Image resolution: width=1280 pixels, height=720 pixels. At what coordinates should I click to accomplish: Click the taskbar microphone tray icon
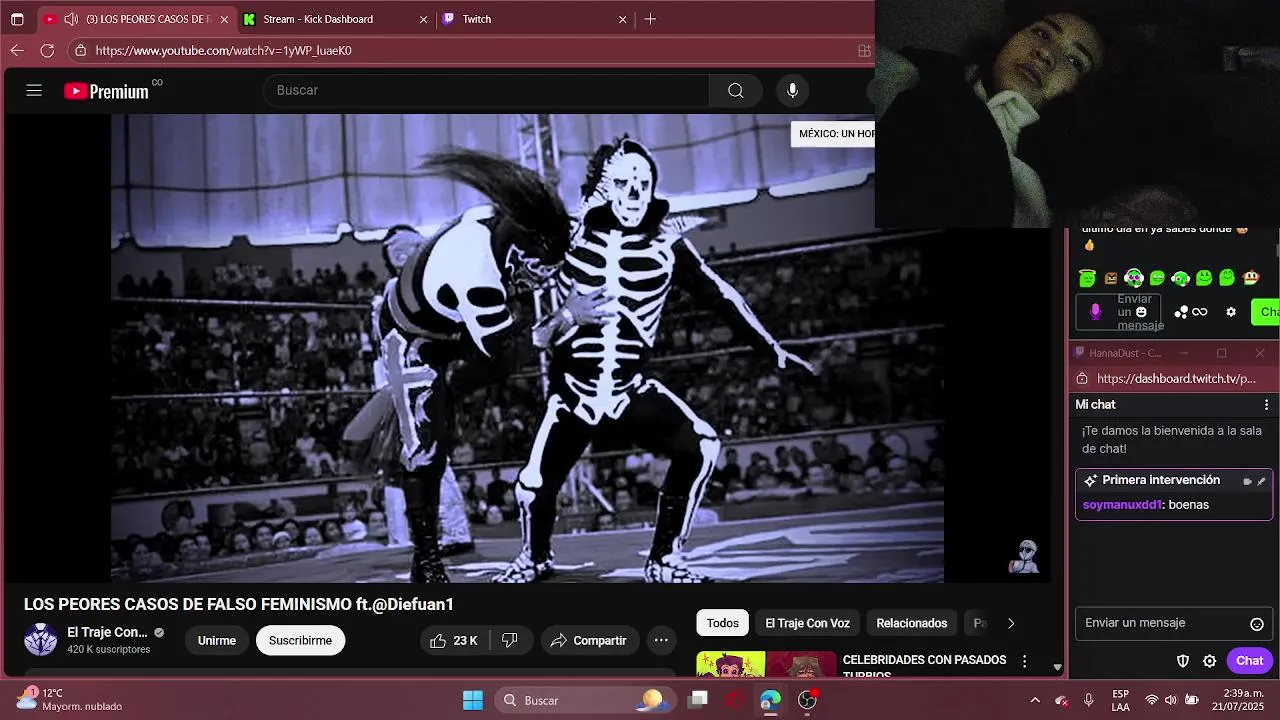1089,700
